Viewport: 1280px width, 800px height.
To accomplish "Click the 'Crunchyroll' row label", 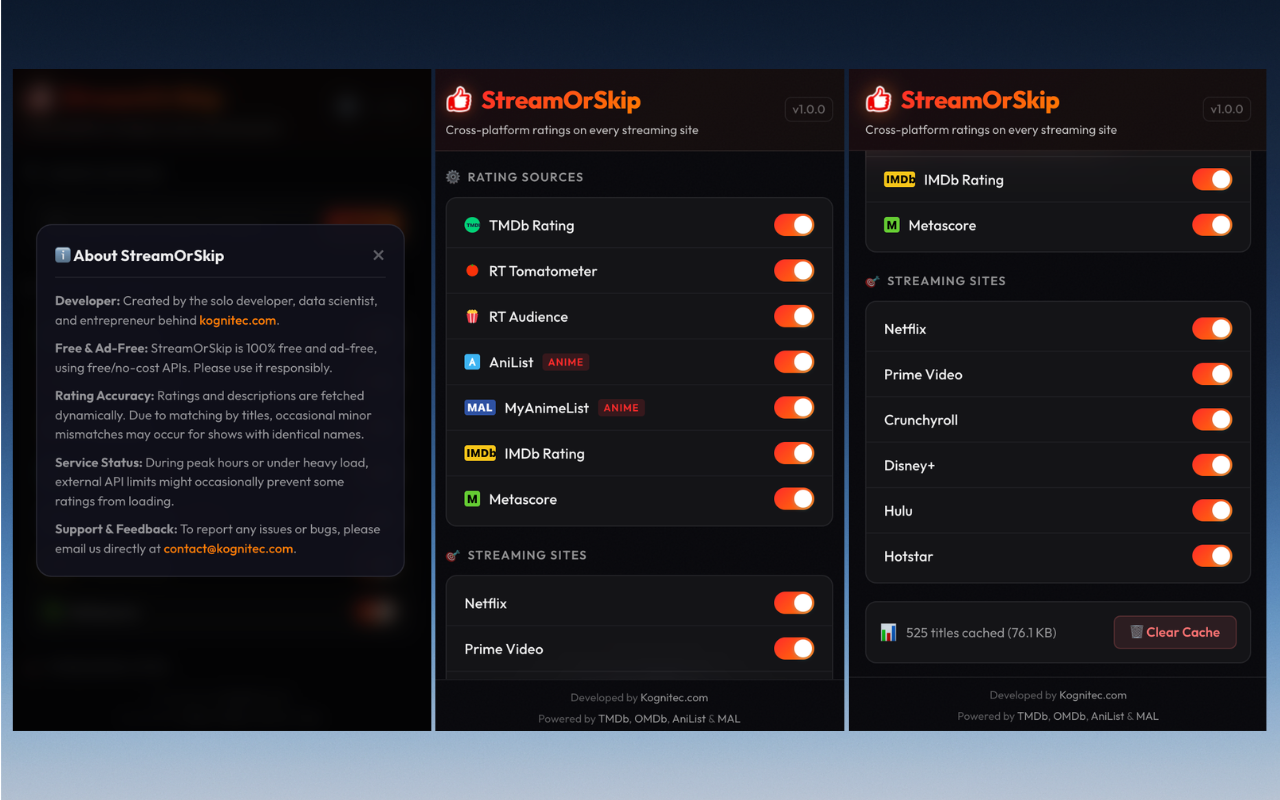I will (x=921, y=420).
